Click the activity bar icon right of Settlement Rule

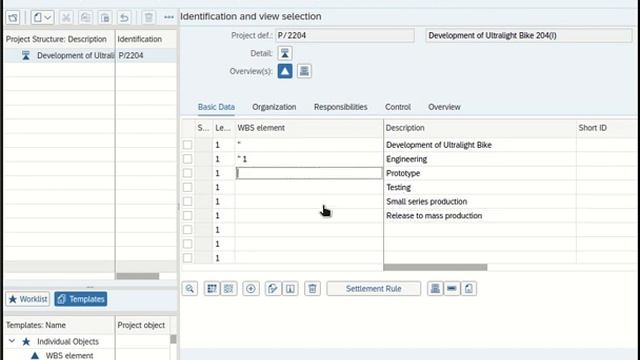(452, 289)
